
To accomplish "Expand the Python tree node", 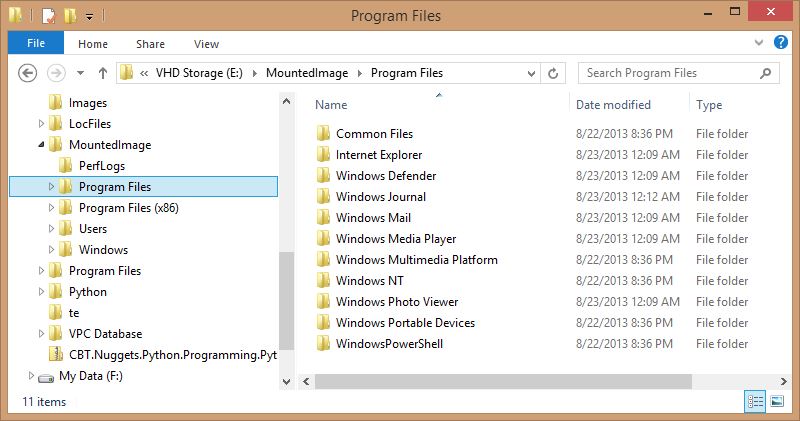I will [x=41, y=291].
